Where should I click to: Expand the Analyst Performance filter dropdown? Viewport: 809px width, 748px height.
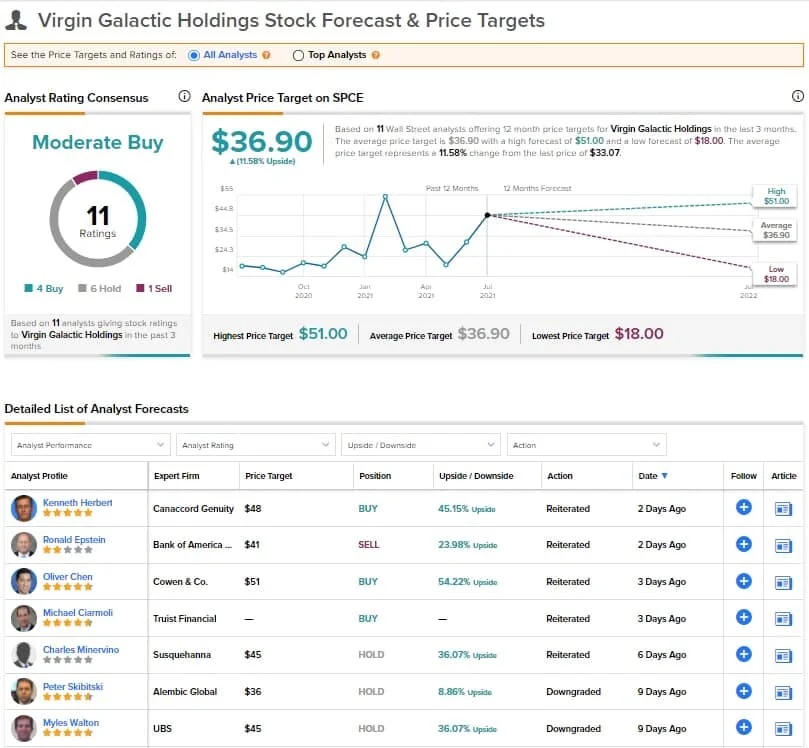90,445
